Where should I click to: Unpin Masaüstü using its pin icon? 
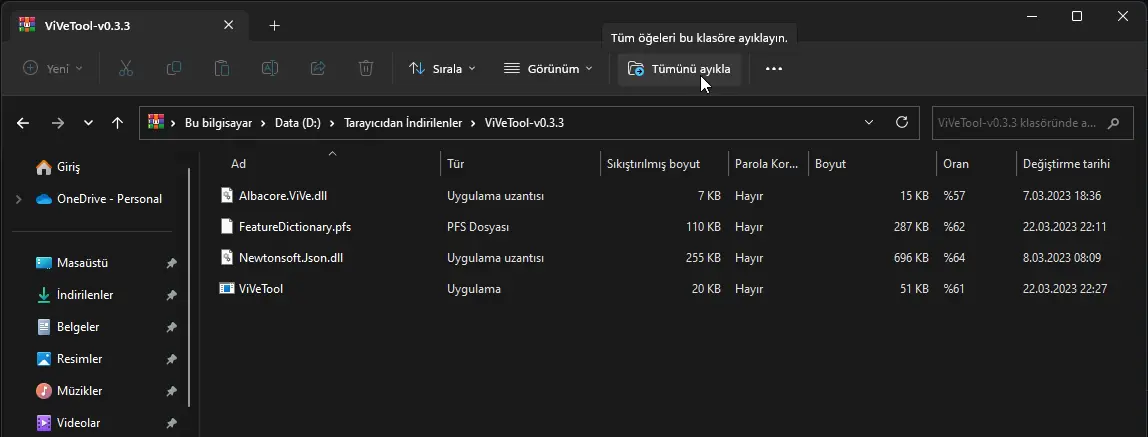click(171, 263)
